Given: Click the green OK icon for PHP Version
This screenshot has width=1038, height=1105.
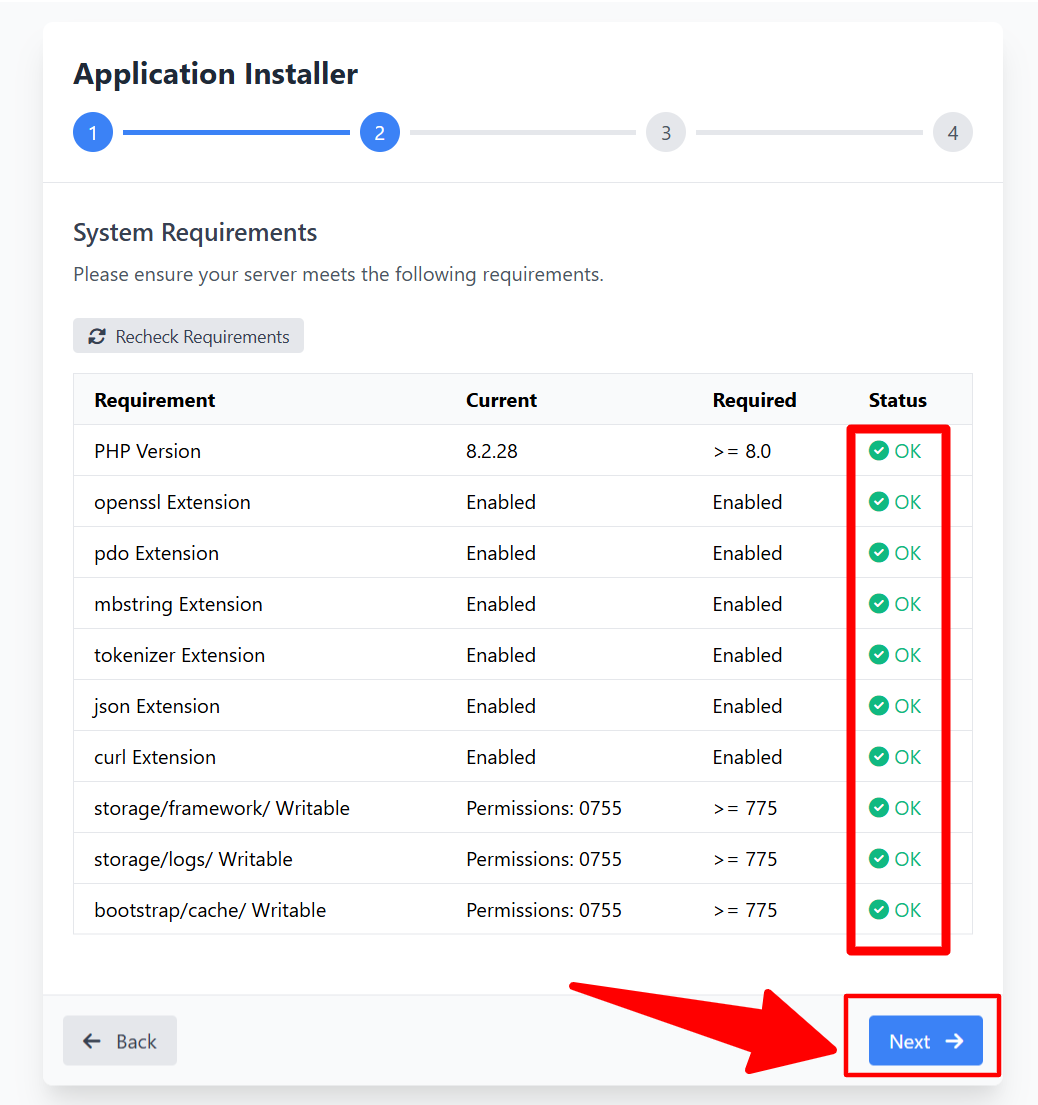Looking at the screenshot, I should click(x=880, y=451).
